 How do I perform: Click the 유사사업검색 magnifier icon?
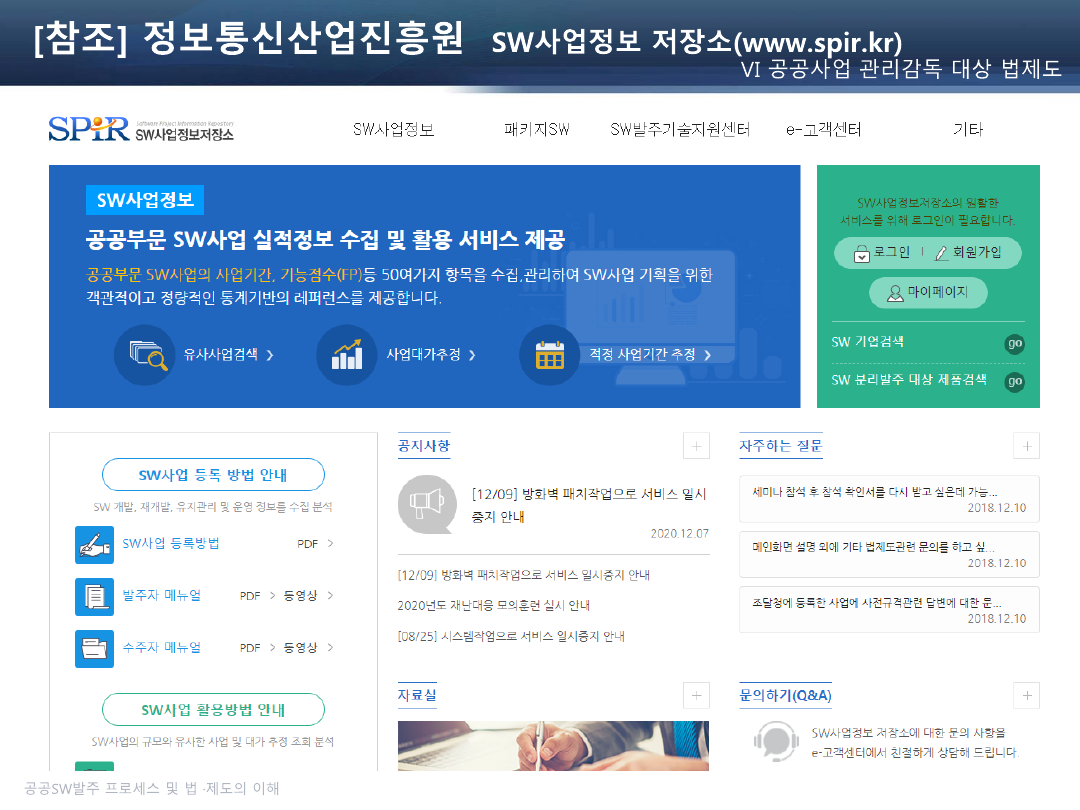point(144,355)
